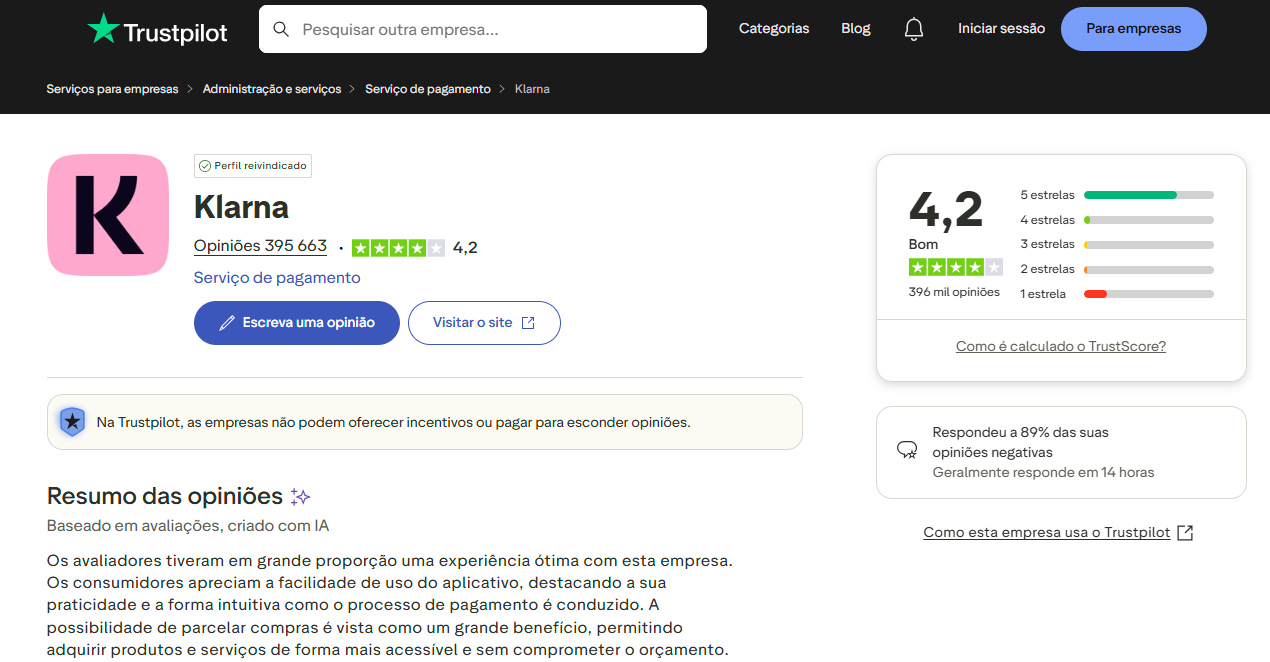Open the Serviço de pagamento category link

[277, 278]
